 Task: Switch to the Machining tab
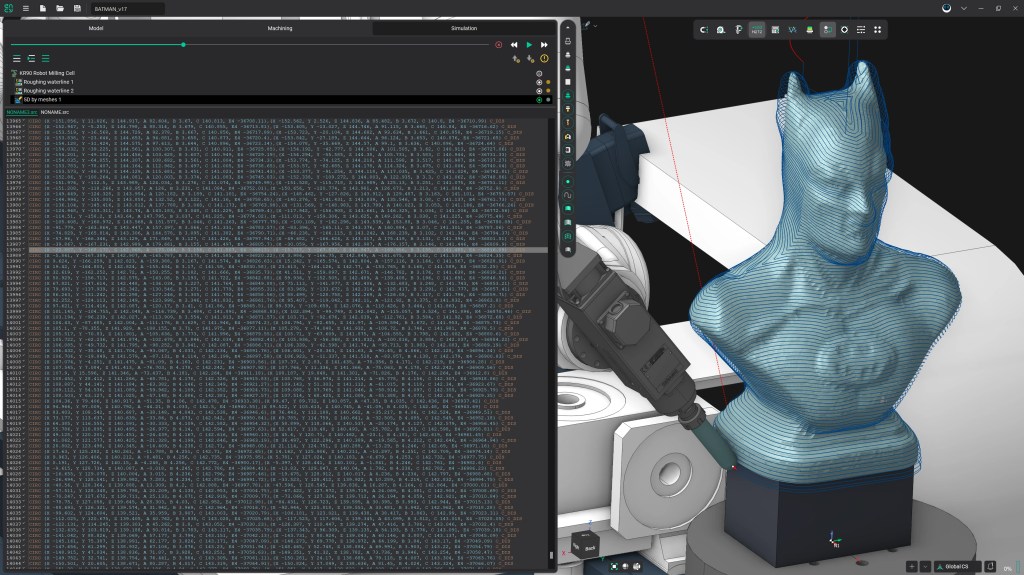280,28
